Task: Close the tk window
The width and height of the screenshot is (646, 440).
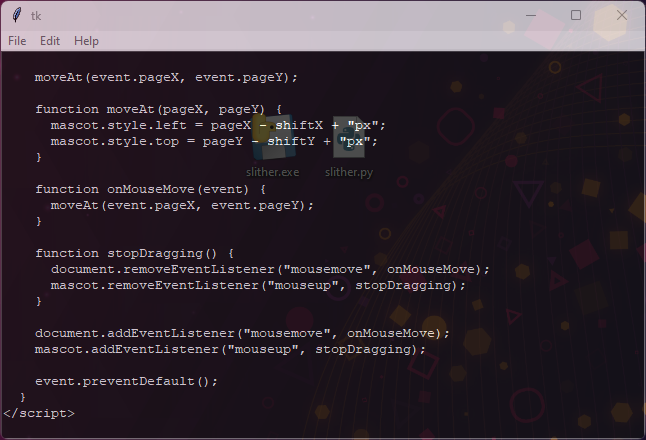Action: 621,16
